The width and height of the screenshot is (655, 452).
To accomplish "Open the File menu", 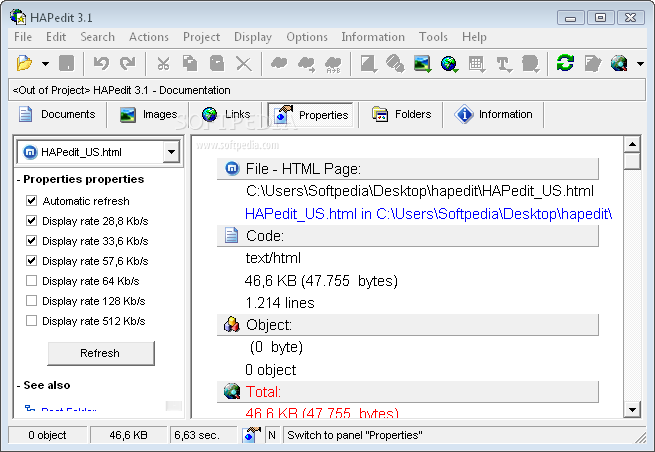I will coord(23,37).
